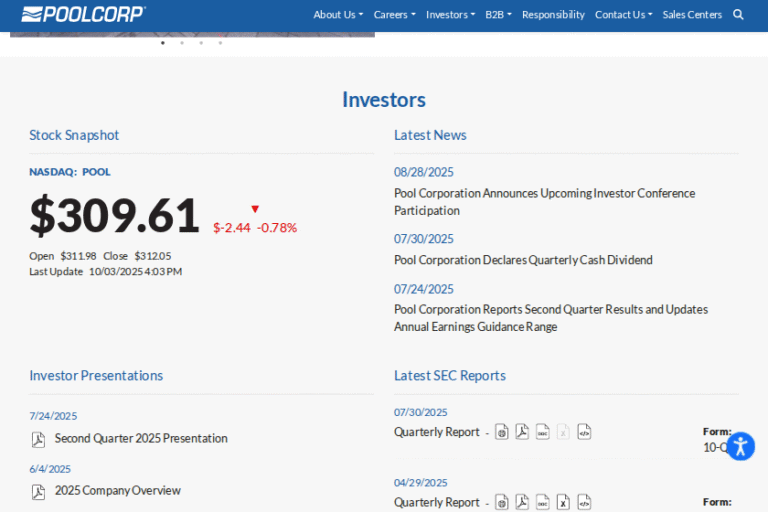Expand the B2B dropdown menu
Screen dimensions: 768x512
tap(498, 15)
